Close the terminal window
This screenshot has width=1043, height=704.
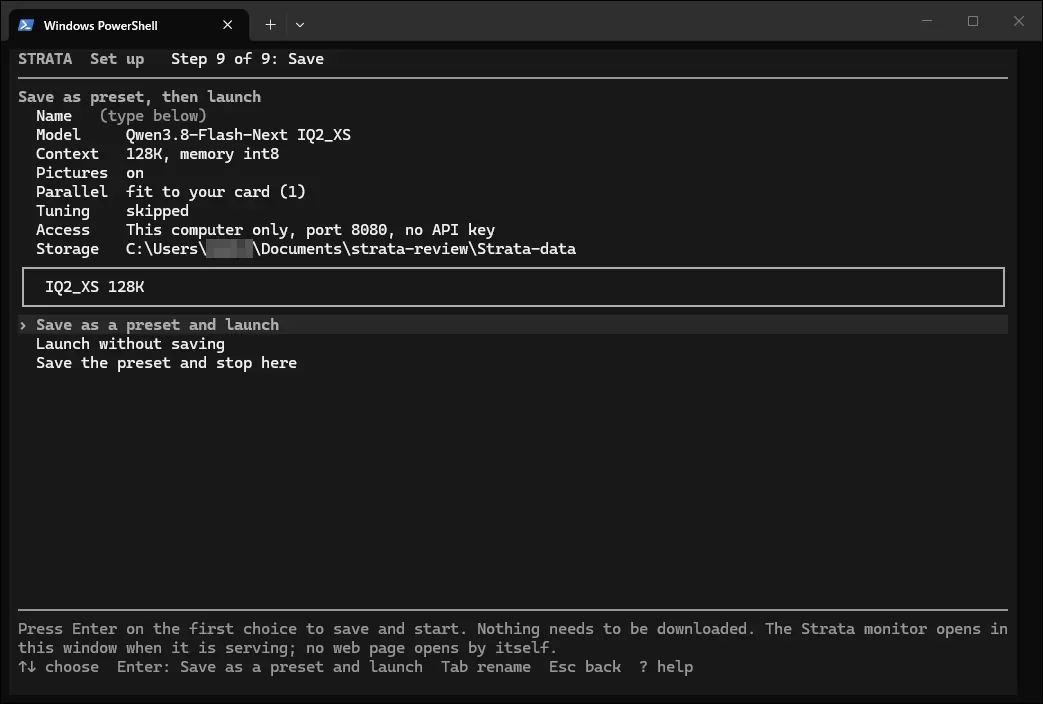tap(1018, 21)
